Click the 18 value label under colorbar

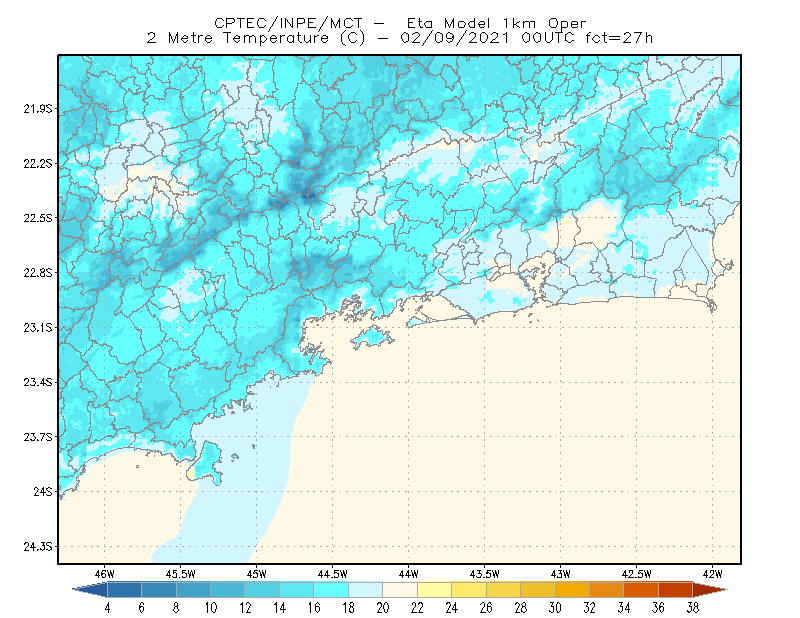(x=348, y=608)
